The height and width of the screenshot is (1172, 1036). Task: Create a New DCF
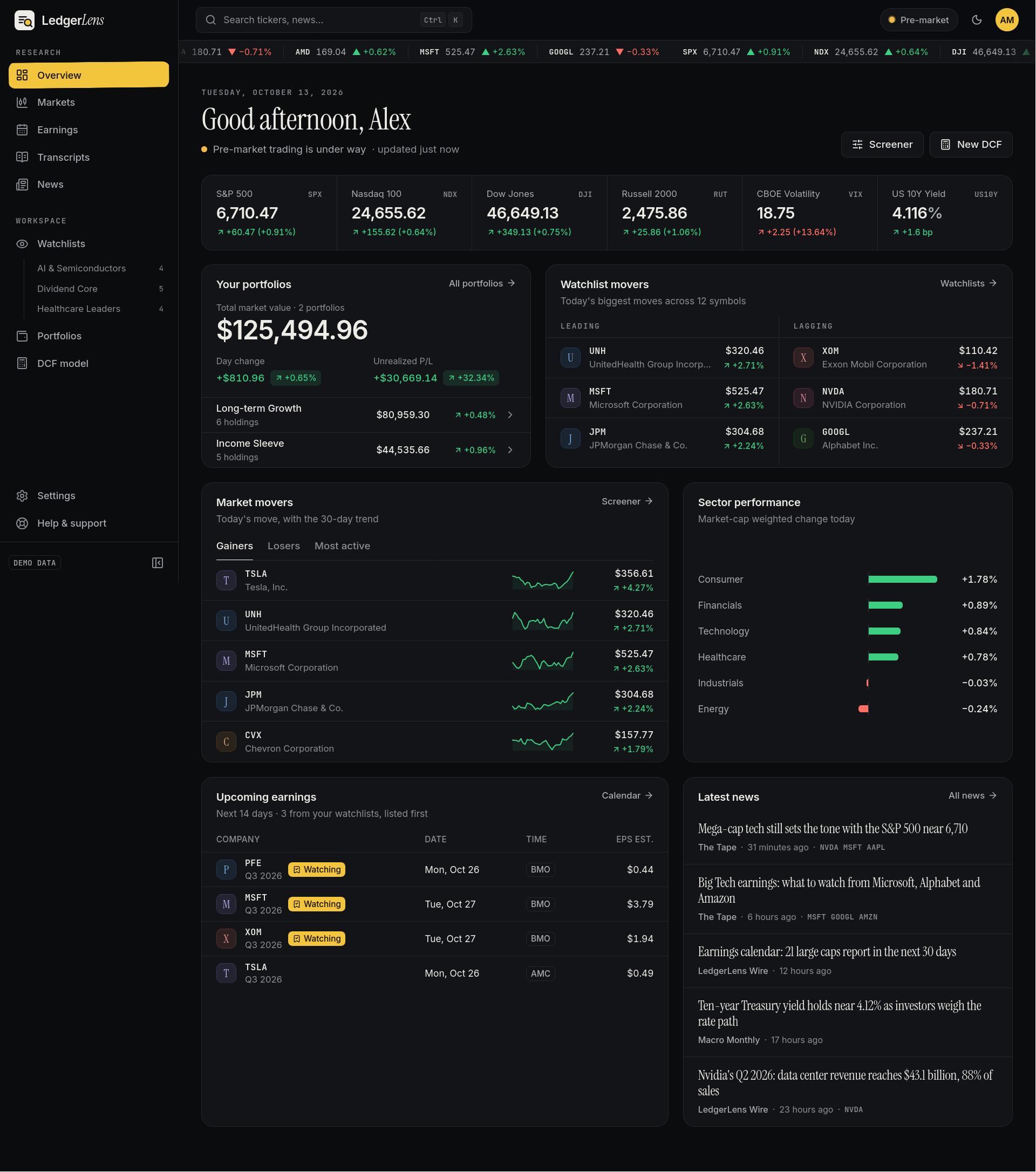point(971,145)
